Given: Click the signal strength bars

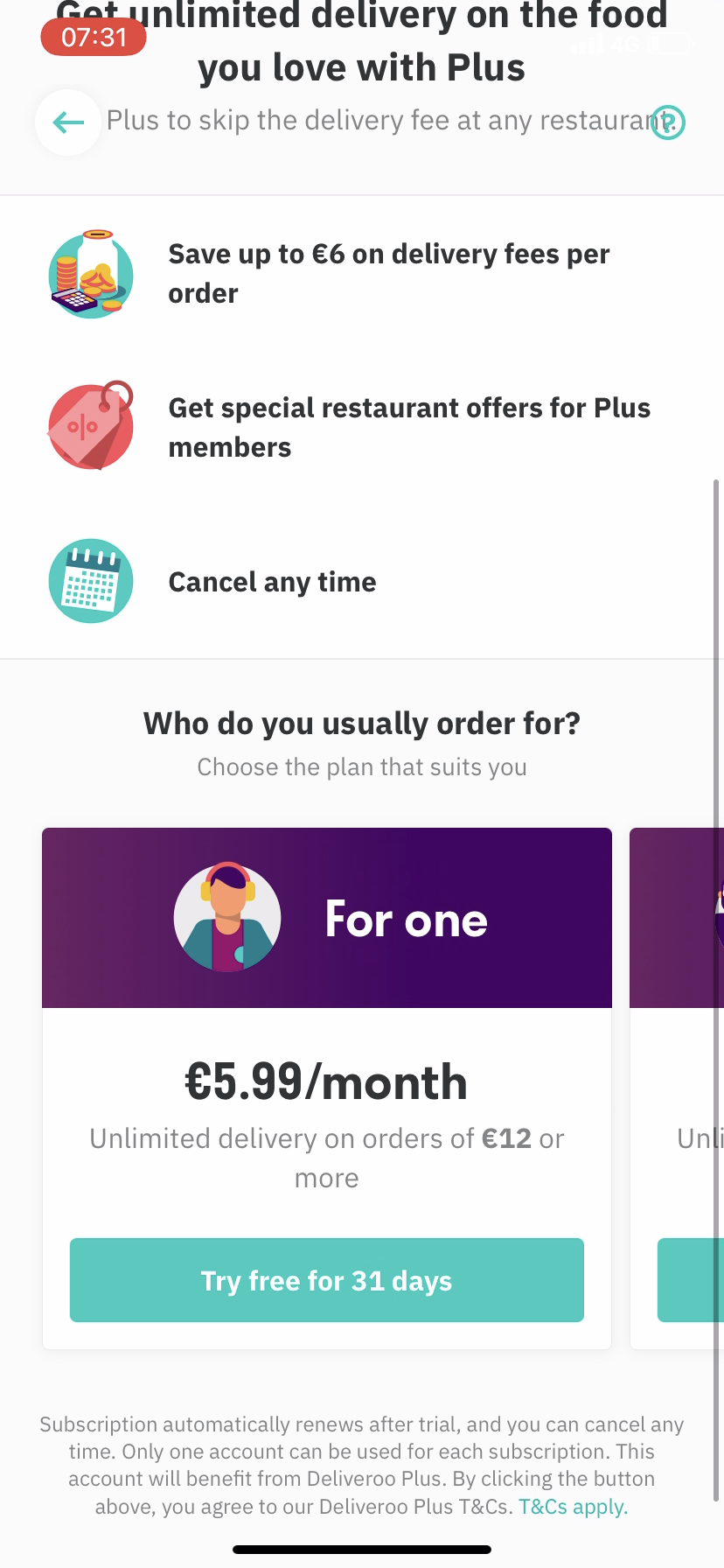Looking at the screenshot, I should [x=589, y=44].
